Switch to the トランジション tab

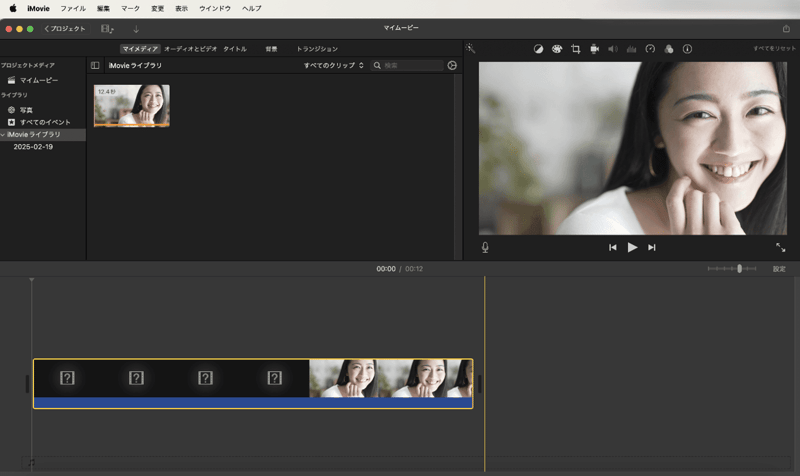point(317,49)
